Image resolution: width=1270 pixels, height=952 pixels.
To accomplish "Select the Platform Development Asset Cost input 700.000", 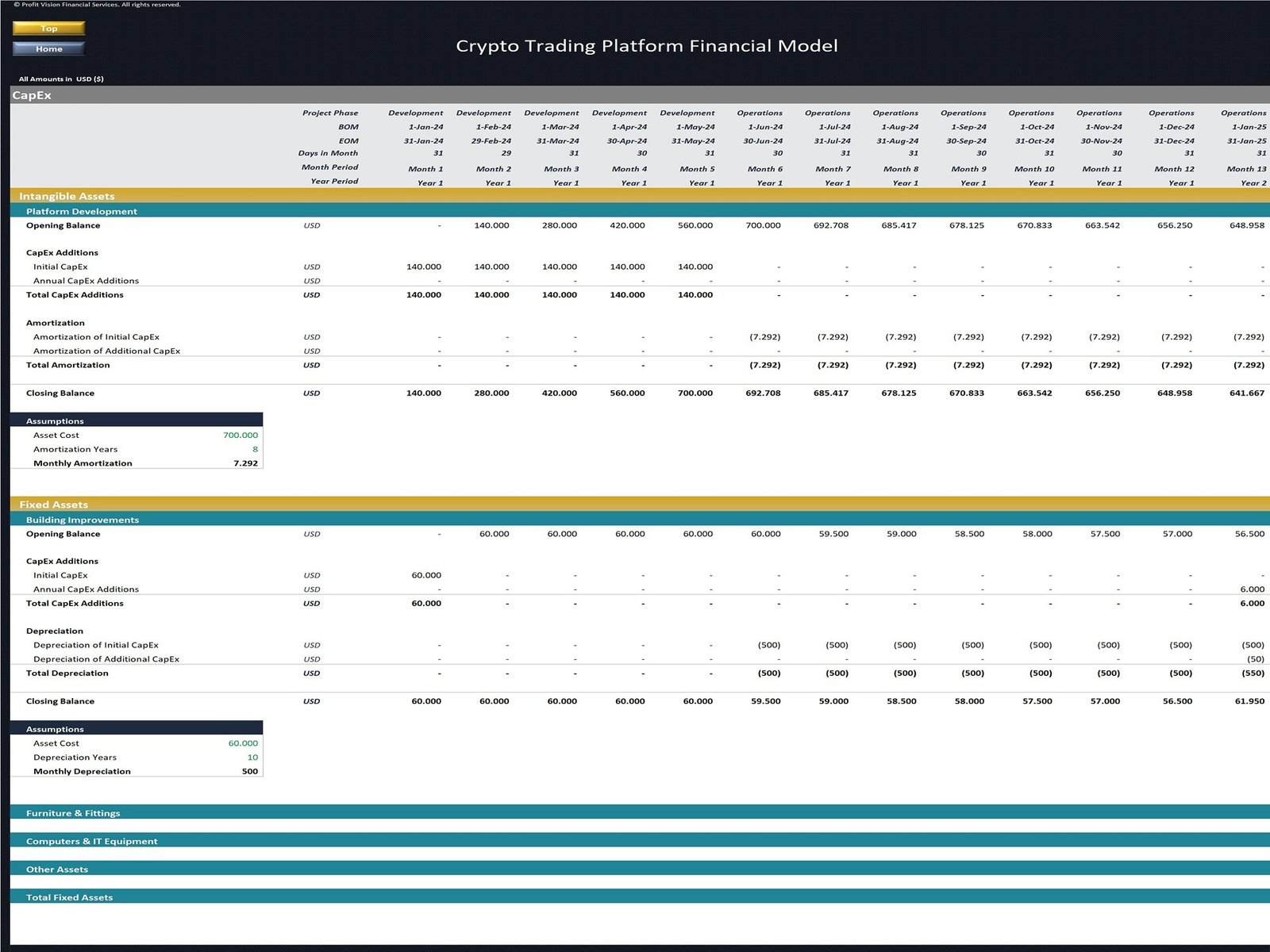I will tap(240, 436).
